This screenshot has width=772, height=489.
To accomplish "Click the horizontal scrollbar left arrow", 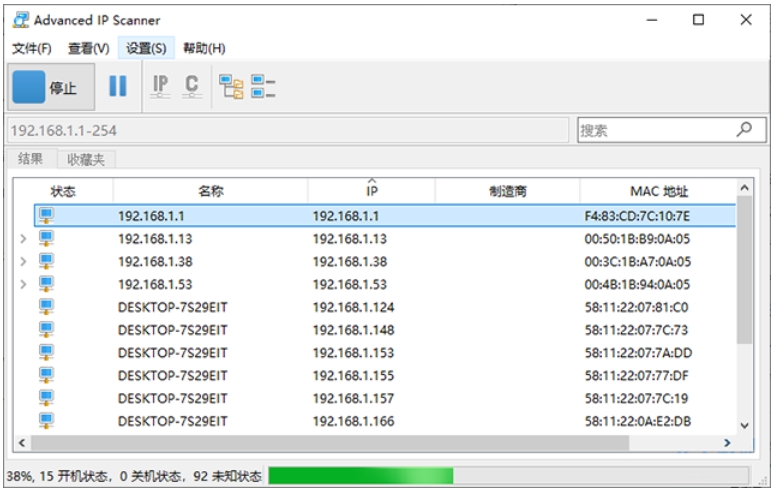I will 22,443.
